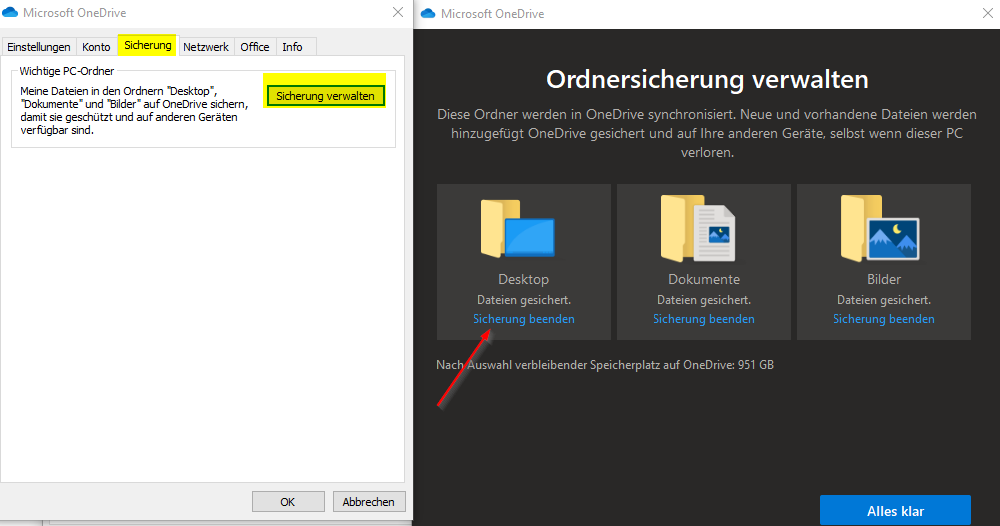Switch to the Konto tab
Screen dimensions: 1000x526
click(96, 47)
